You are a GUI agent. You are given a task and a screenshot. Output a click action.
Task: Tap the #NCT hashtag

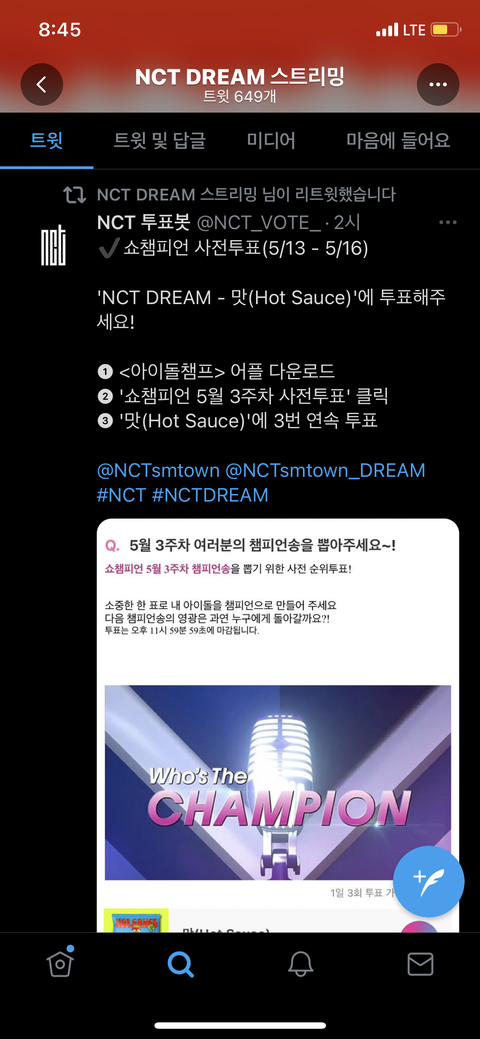click(121, 495)
